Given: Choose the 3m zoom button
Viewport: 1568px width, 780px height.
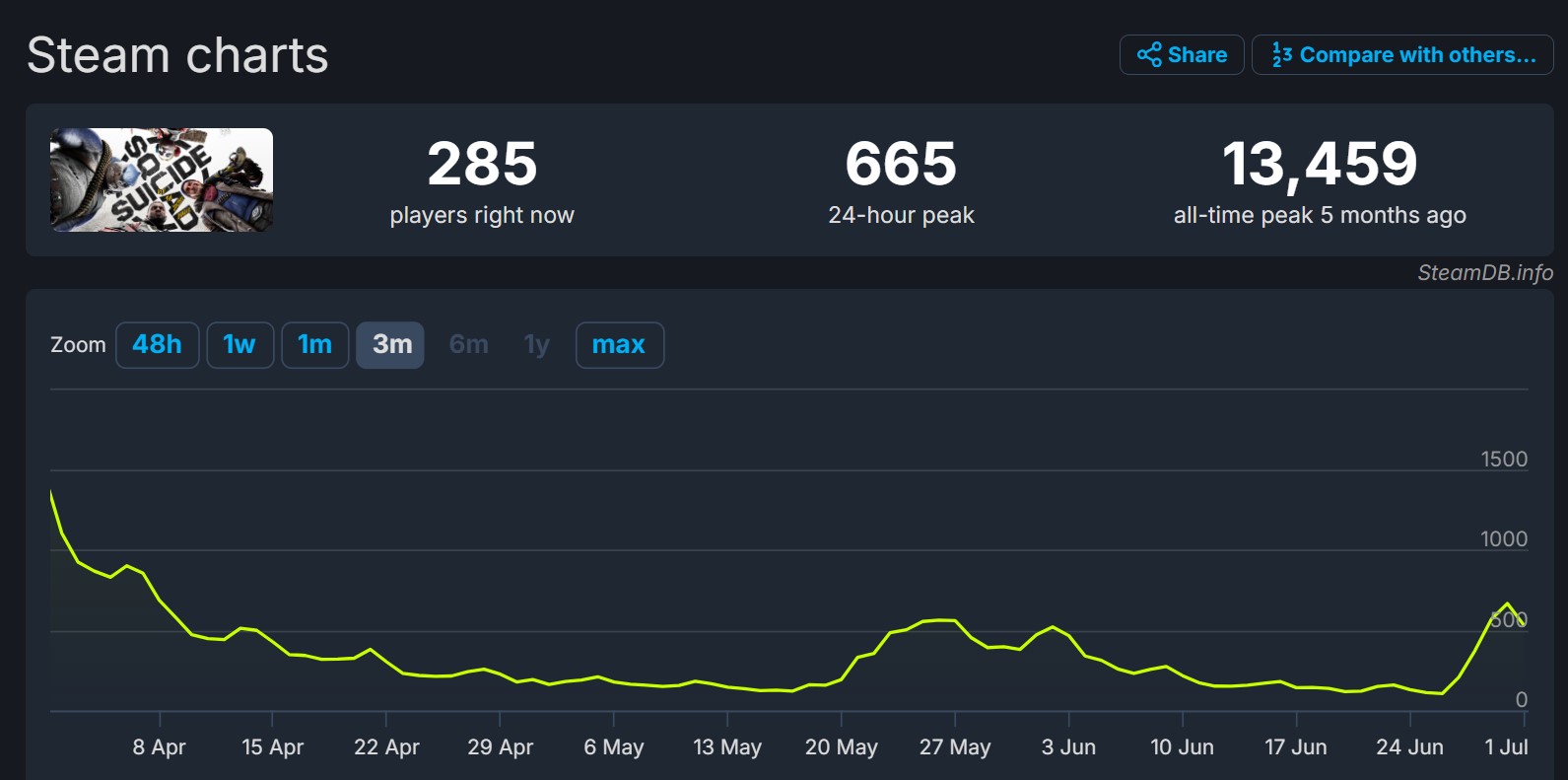Looking at the screenshot, I should click(390, 345).
